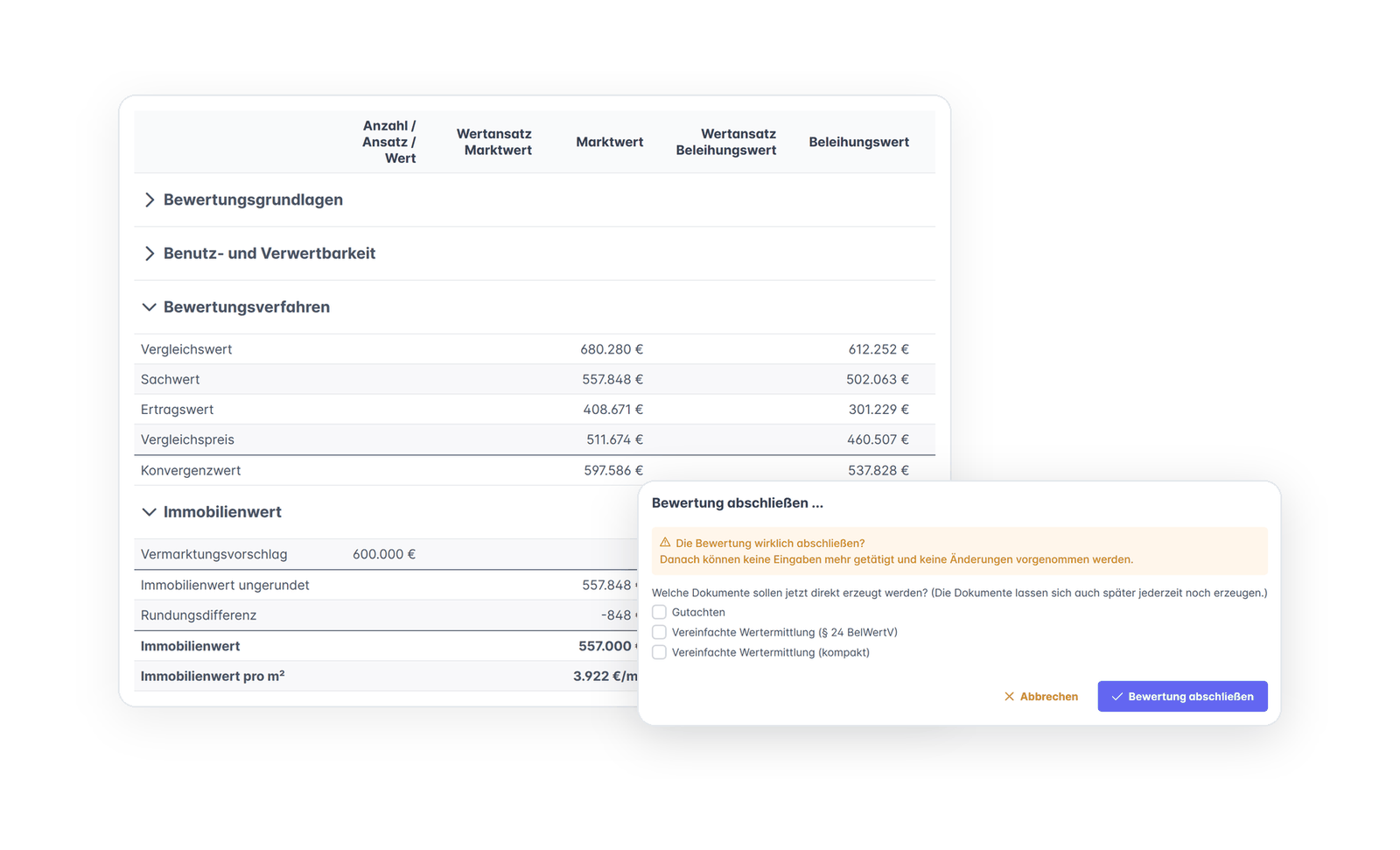Select the Immobilienwert pro m² row label
This screenshot has height=850, width=1400.
click(x=213, y=676)
